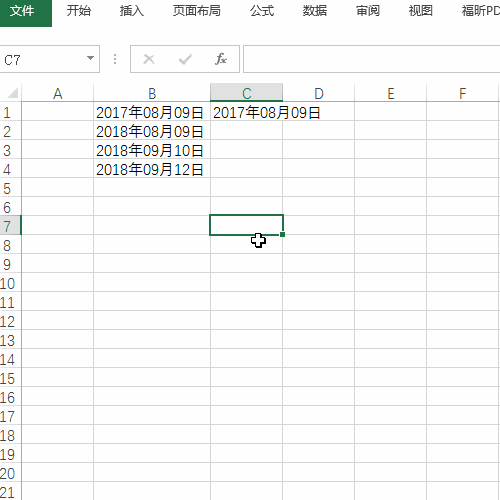Click the cancel entry X icon
The height and width of the screenshot is (500, 500).
149,59
